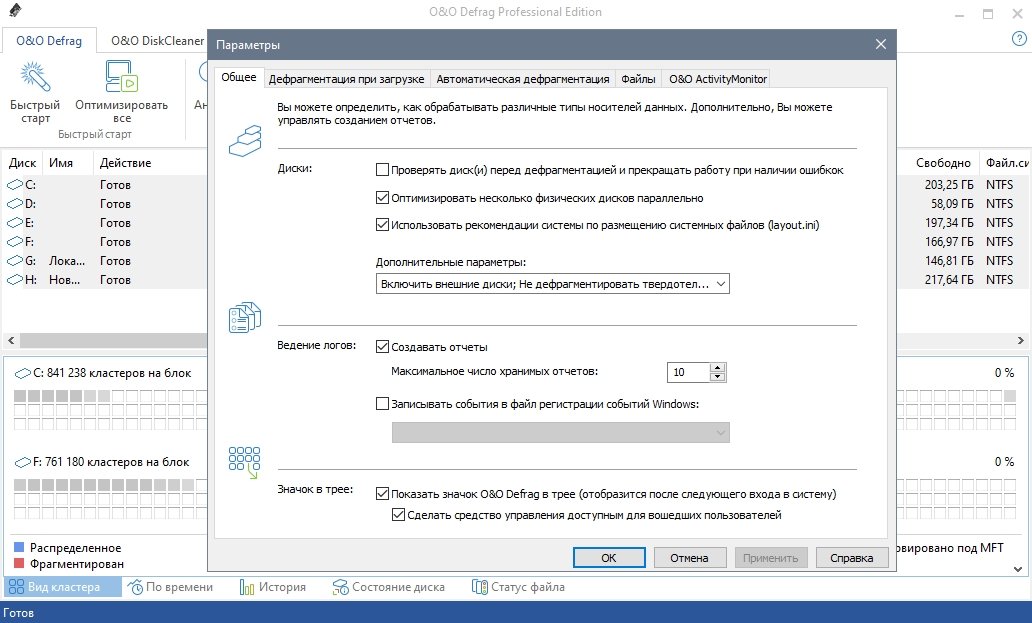This screenshot has width=1032, height=623.
Task: Open the help question mark icon
Action: pyautogui.click(x=1019, y=38)
